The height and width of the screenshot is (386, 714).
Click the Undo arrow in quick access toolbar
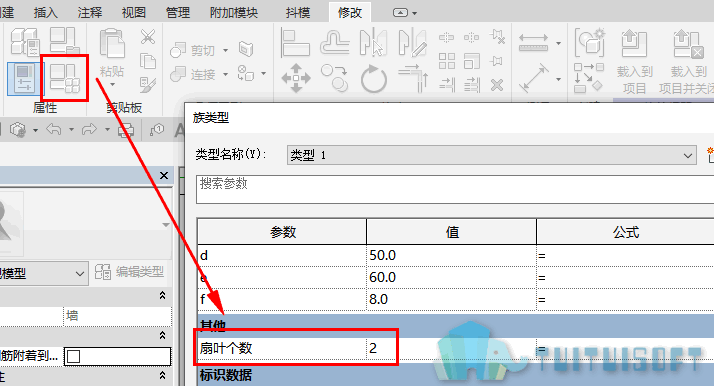pyautogui.click(x=54, y=130)
